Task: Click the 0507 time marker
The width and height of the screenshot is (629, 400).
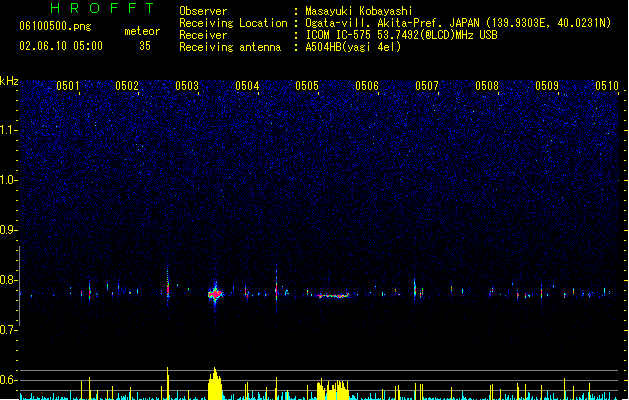Action: click(x=427, y=86)
